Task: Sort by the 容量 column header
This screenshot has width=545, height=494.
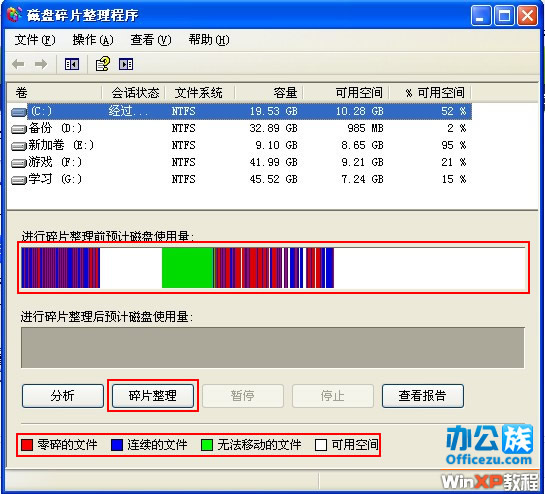Action: 269,93
